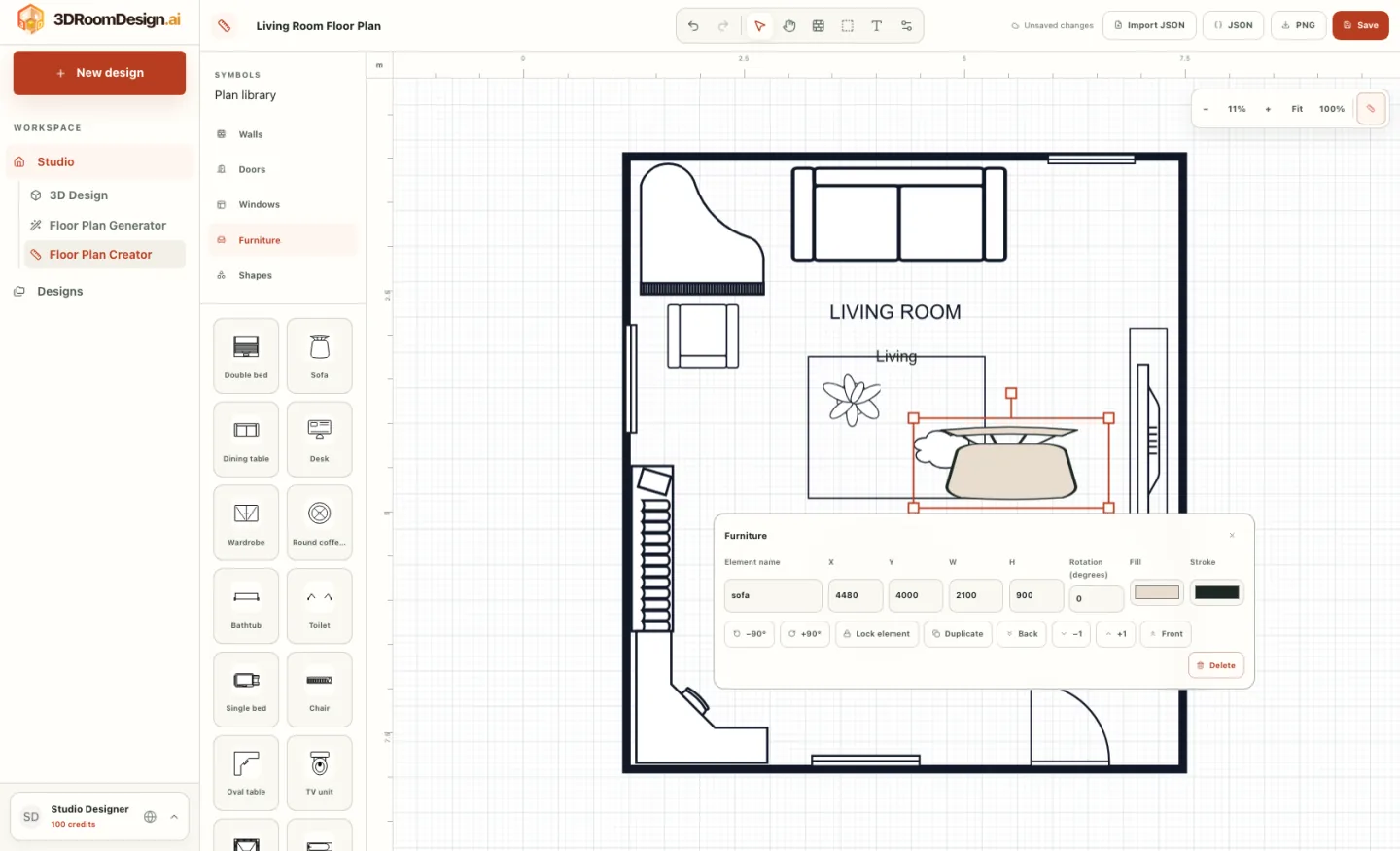This screenshot has width=1400, height=851.
Task: Send the element to Back
Action: (1023, 634)
